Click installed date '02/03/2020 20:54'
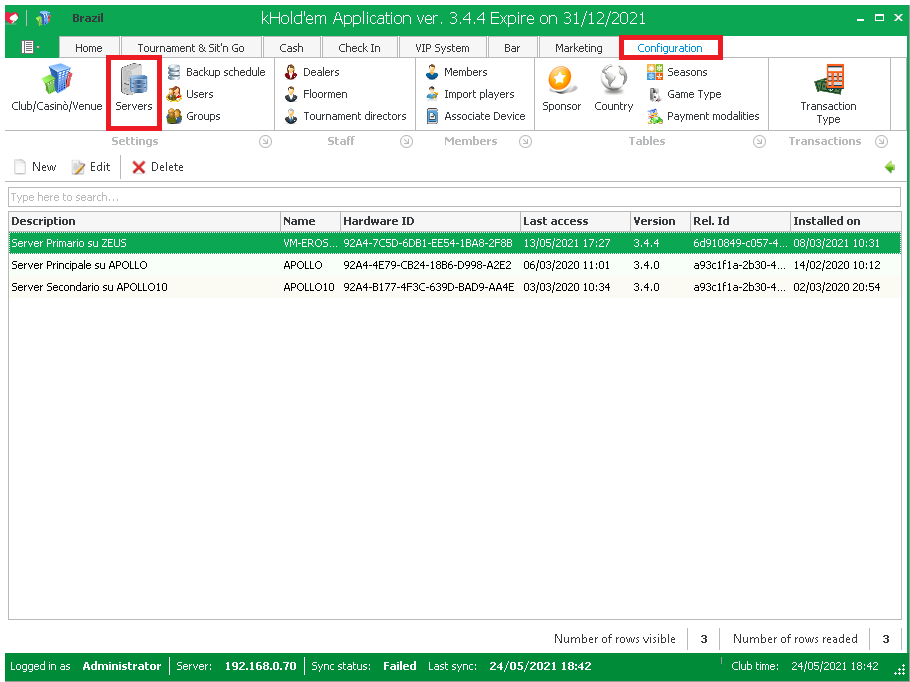The width and height of the screenshot is (910, 682). point(837,287)
